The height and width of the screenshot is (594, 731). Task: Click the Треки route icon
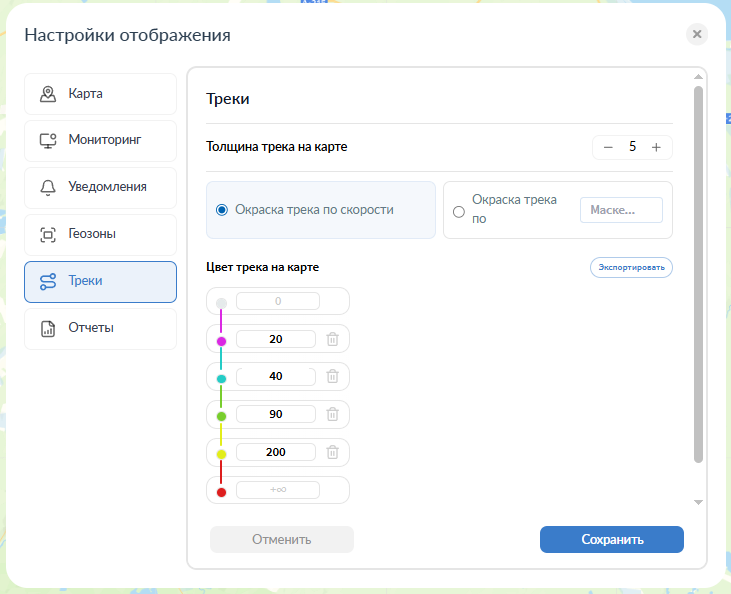coord(48,282)
